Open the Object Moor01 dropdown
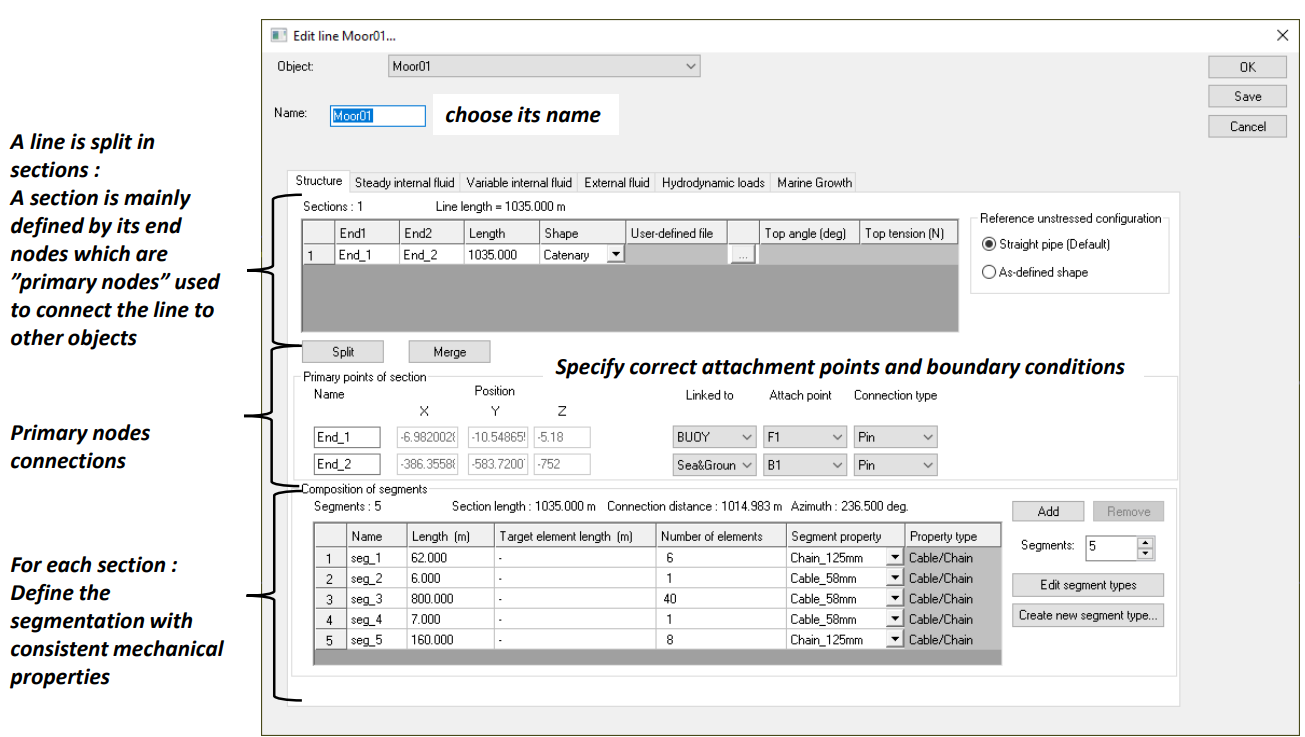The width and height of the screenshot is (1305, 737). coord(544,67)
